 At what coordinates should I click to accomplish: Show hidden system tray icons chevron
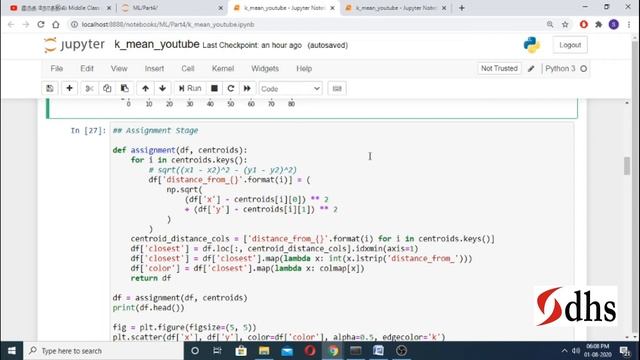point(564,351)
